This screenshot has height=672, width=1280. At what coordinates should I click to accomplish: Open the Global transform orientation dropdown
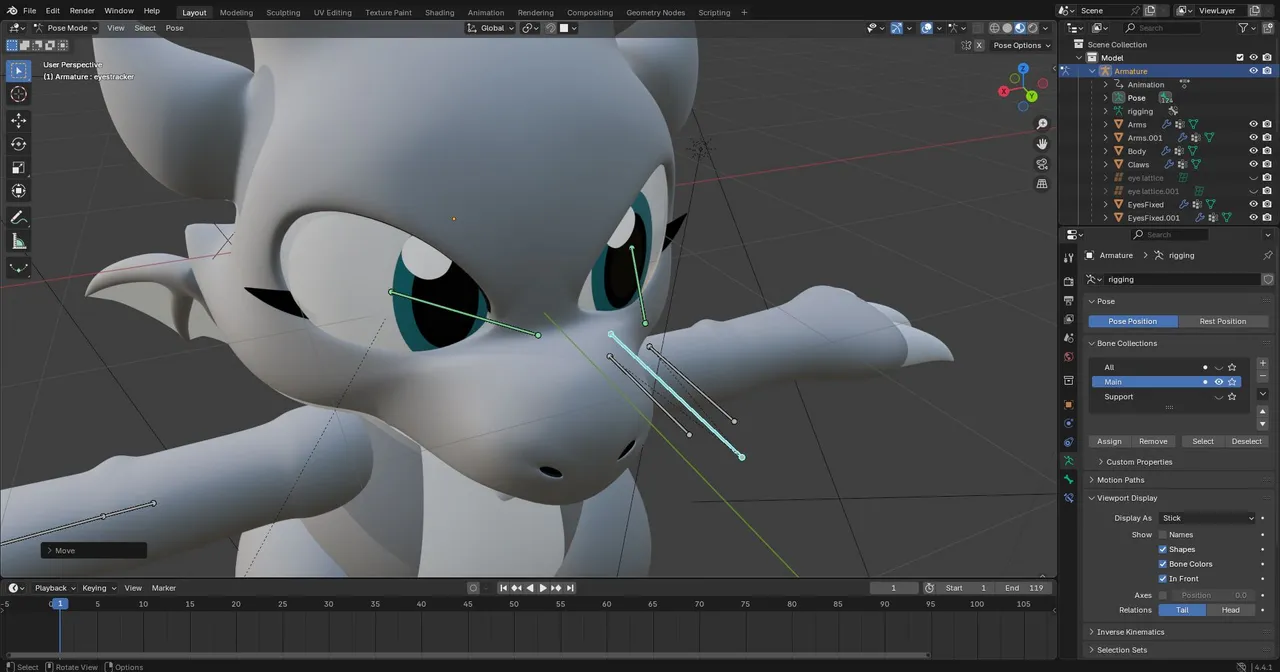click(x=491, y=28)
